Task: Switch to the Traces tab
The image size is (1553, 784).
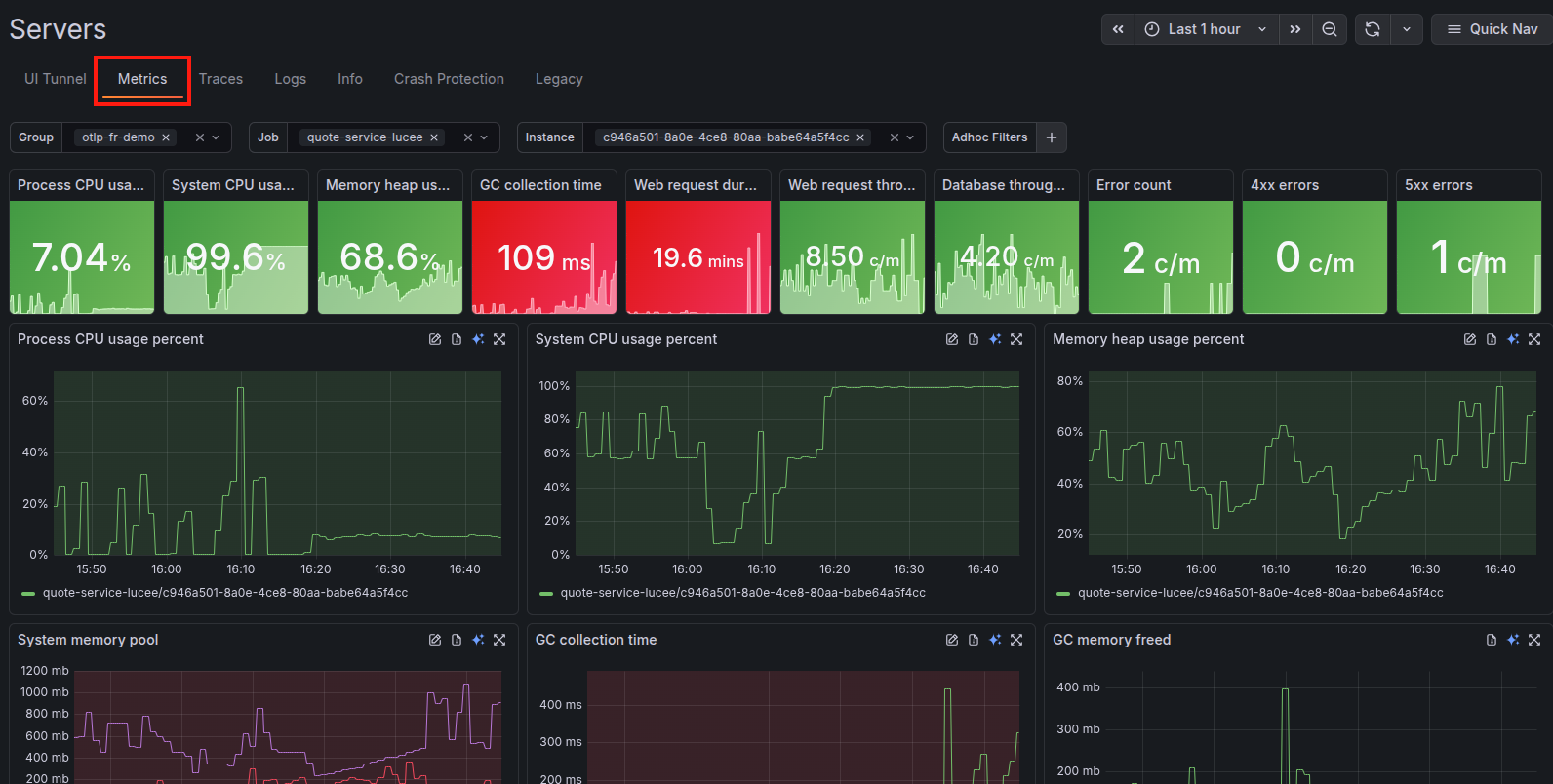Action: click(220, 79)
